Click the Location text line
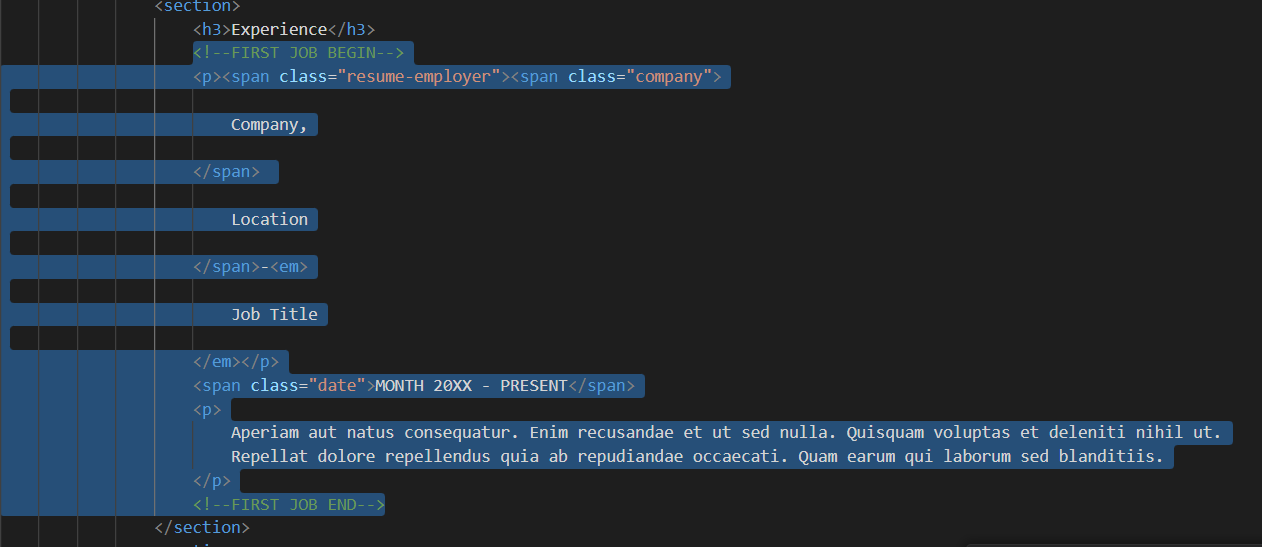Image resolution: width=1262 pixels, height=547 pixels. [x=269, y=219]
